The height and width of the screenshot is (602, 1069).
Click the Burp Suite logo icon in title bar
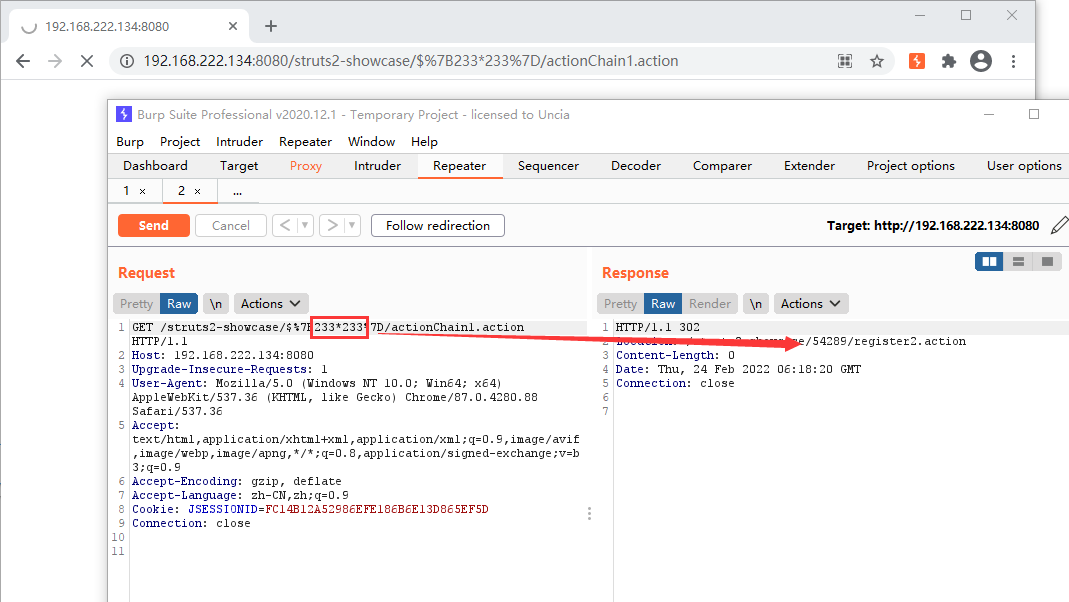(x=123, y=115)
